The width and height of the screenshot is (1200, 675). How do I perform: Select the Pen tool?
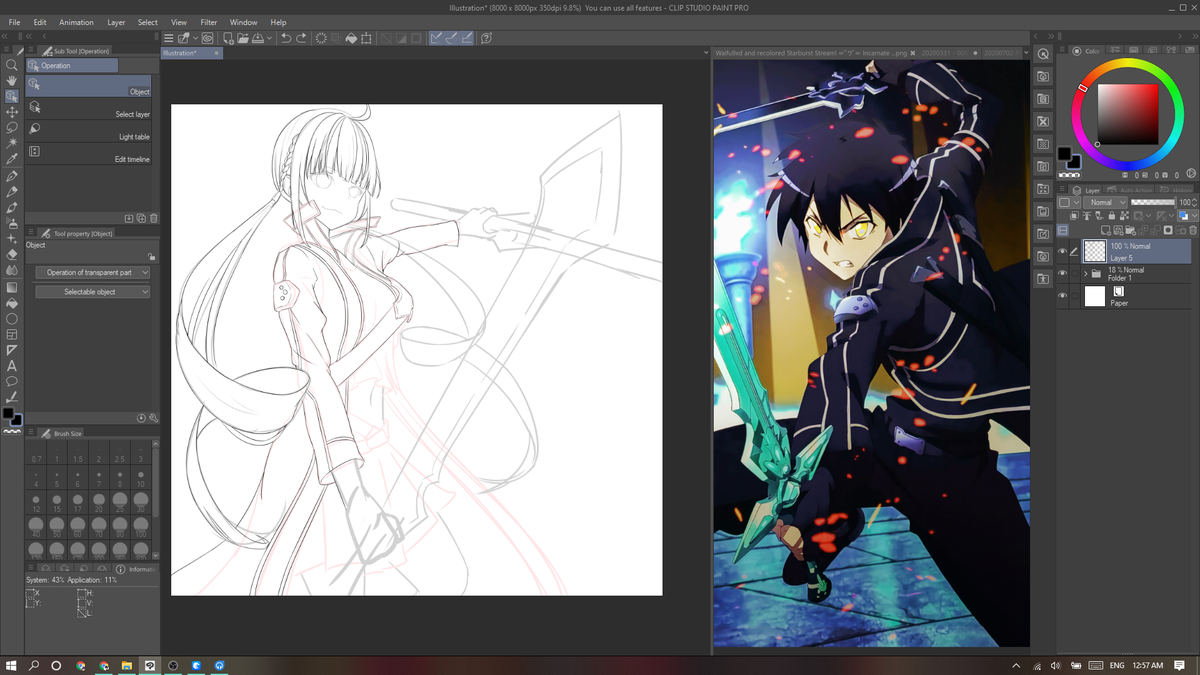coord(12,176)
